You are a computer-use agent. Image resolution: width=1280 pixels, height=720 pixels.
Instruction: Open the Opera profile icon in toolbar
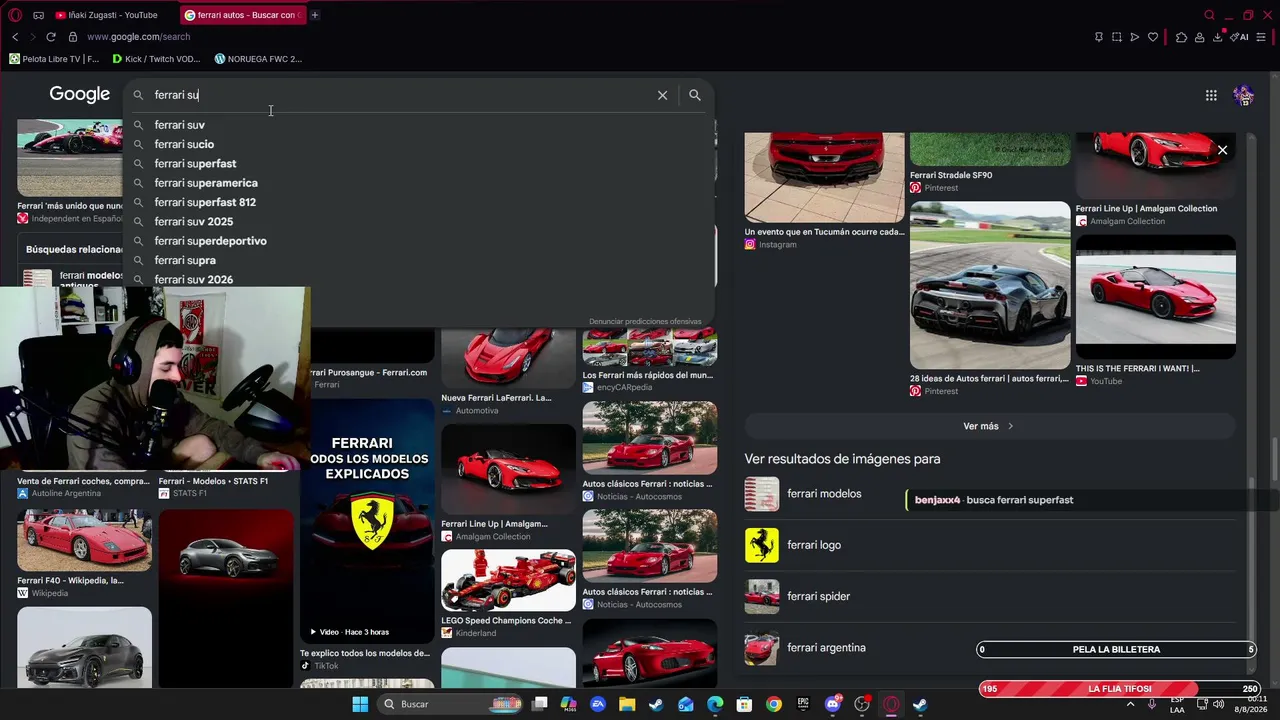pyautogui.click(x=1200, y=37)
